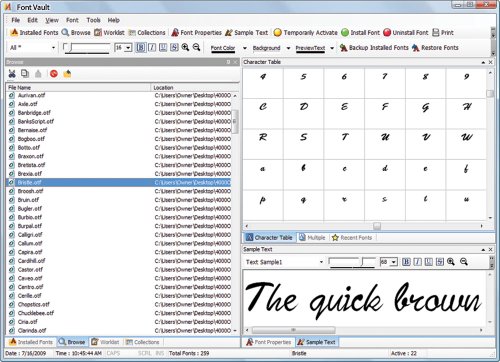Click the pin icon on Browse panel header
Image resolution: width=500 pixels, height=362 pixels.
[228, 62]
